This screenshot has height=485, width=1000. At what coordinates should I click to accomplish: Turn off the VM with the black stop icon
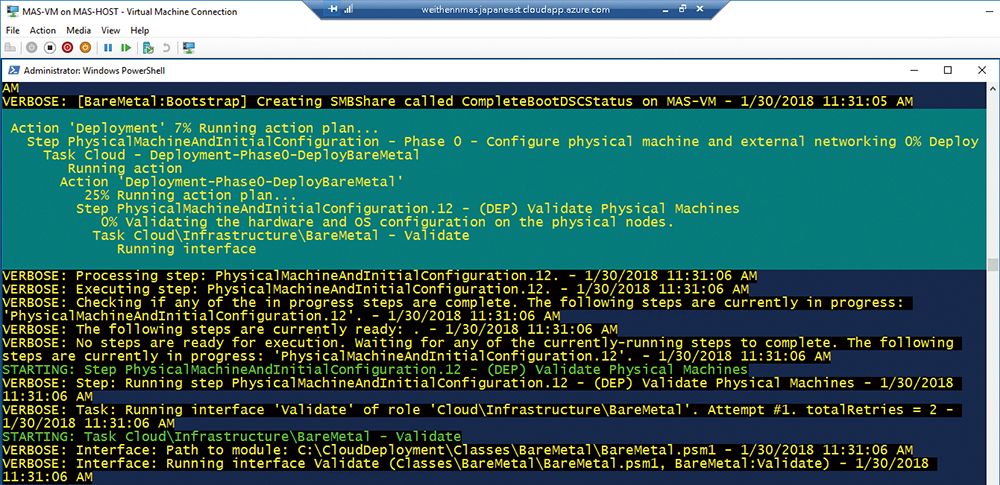[x=50, y=47]
